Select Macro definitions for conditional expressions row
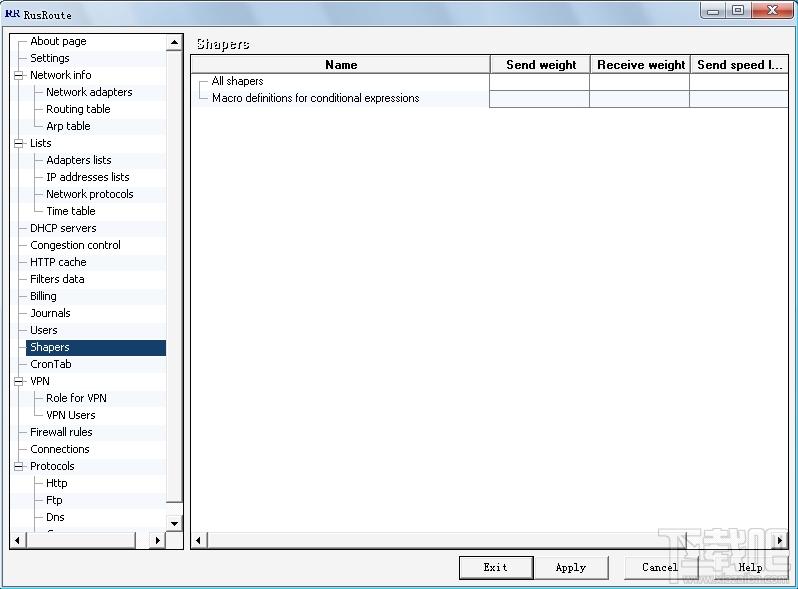The image size is (798, 589). pos(316,98)
